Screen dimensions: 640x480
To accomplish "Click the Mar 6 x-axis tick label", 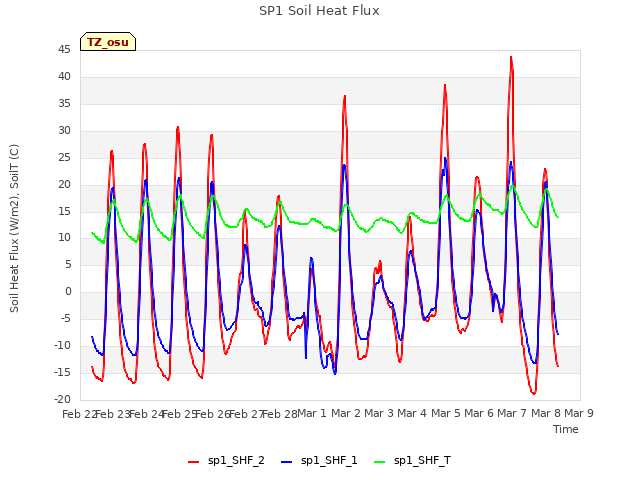I will pos(479,413).
